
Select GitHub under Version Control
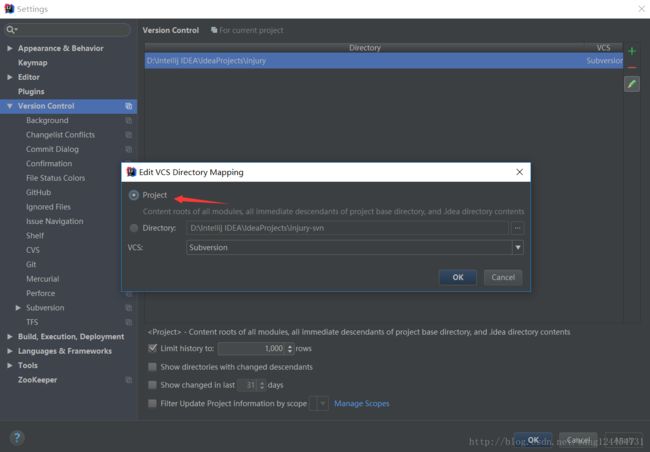click(x=39, y=192)
